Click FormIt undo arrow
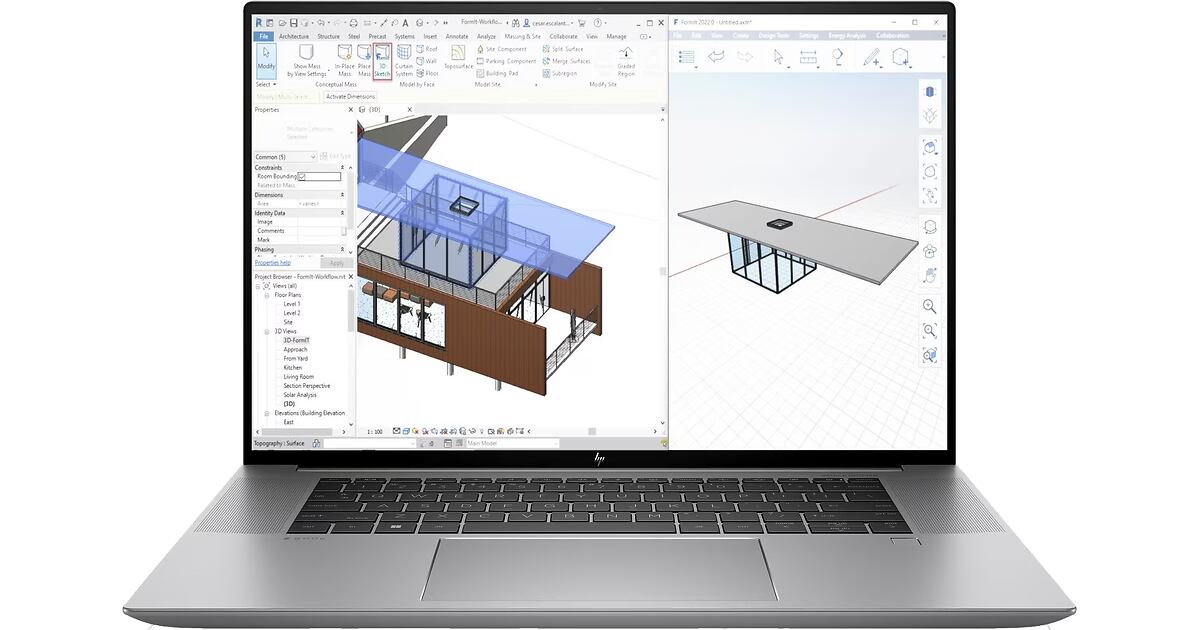The height and width of the screenshot is (630, 1200). 717,57
